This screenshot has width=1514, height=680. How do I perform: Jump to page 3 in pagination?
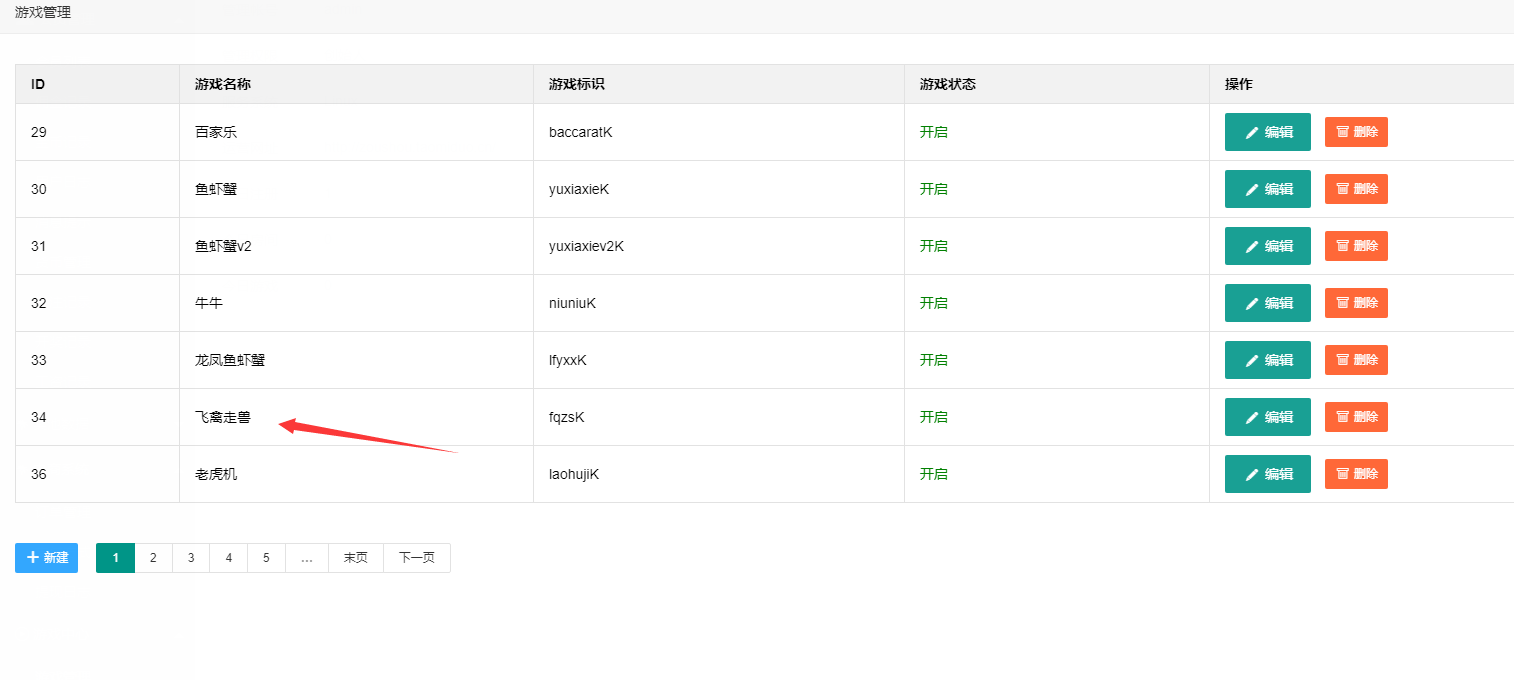pyautogui.click(x=191, y=558)
